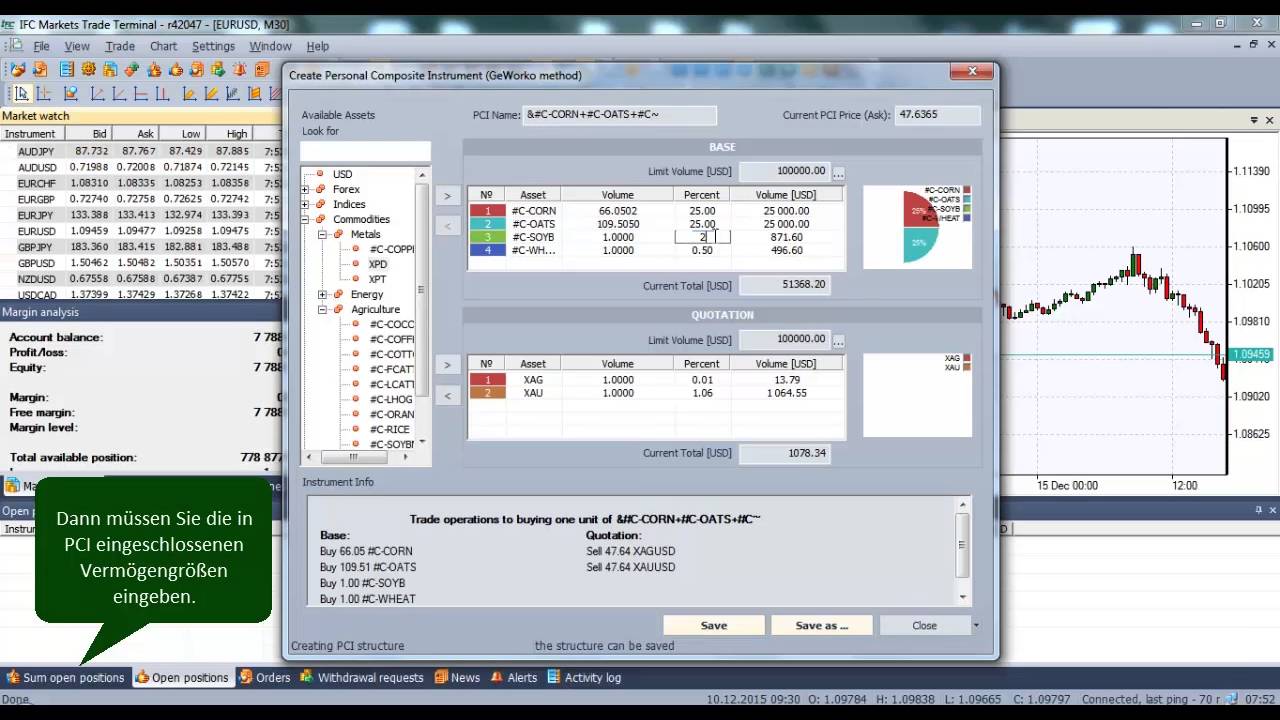This screenshot has width=1280, height=720.
Task: Click orange color cell of XAU row
Action: 488,393
